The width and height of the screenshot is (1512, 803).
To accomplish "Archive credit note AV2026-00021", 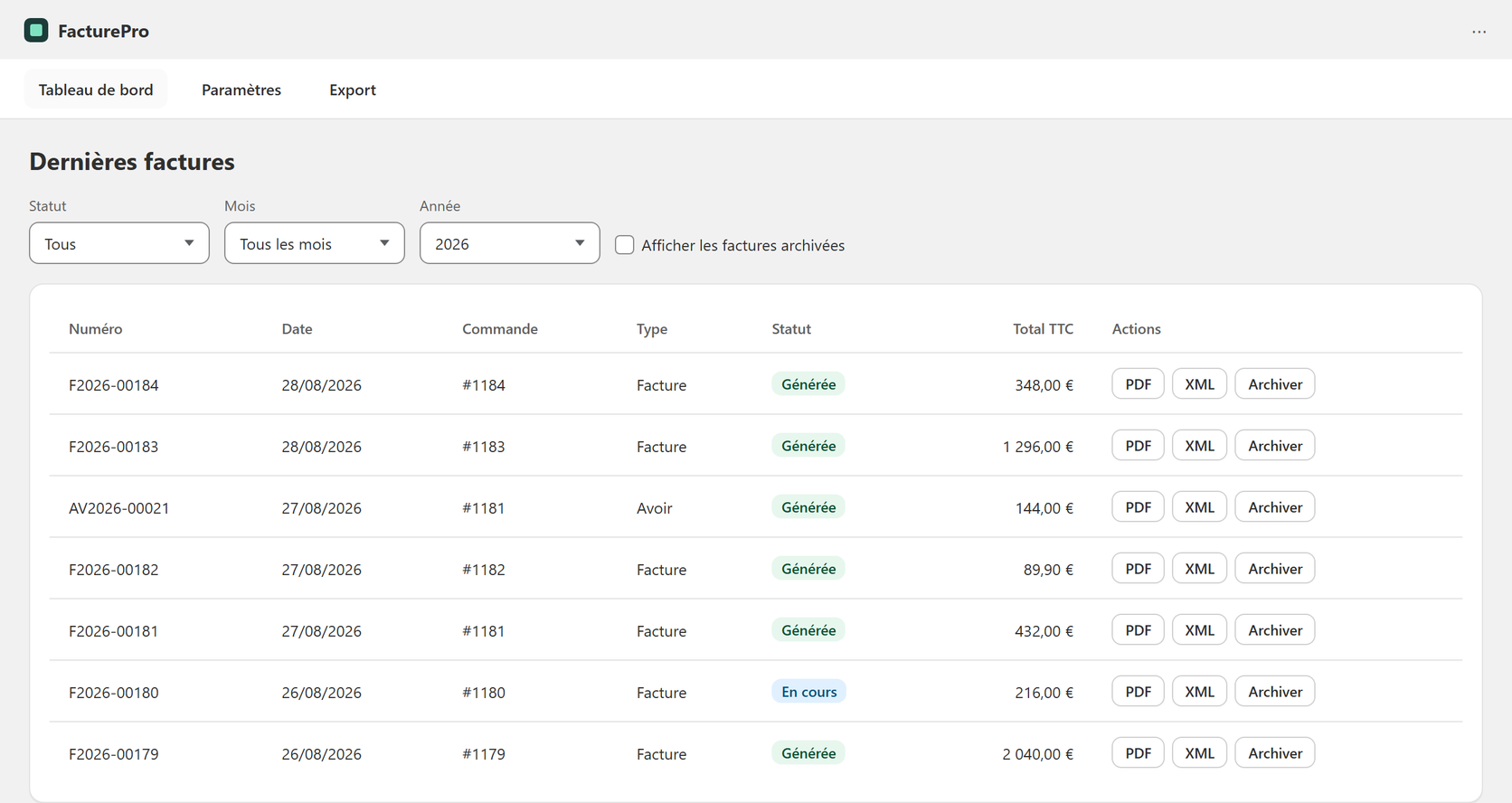I will (x=1275, y=507).
